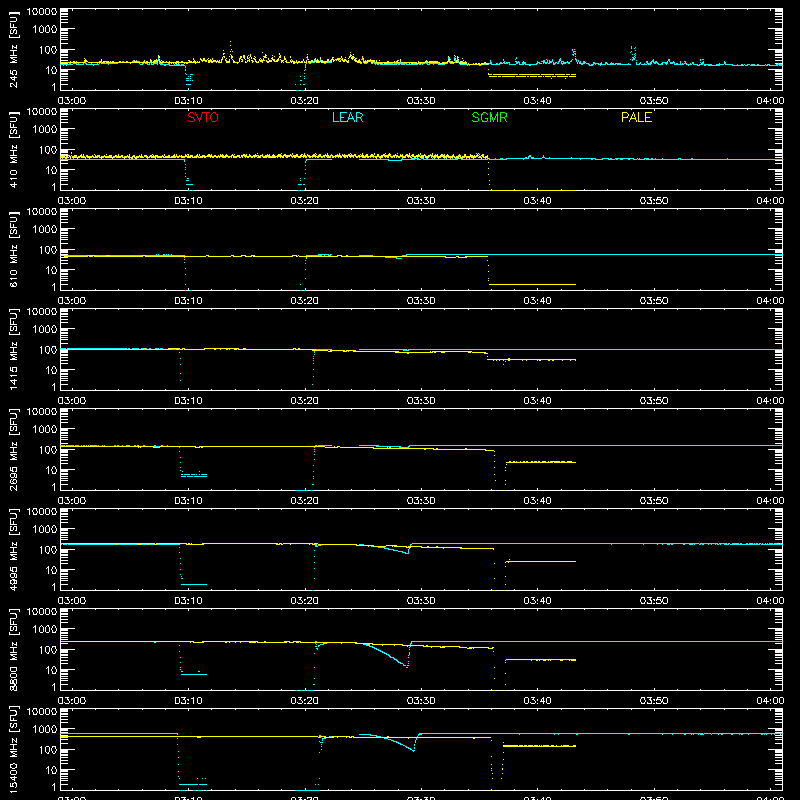Image resolution: width=800 pixels, height=800 pixels.
Task: Click 03:50 tick under the 4995 MHz plot
Action: pyautogui.click(x=654, y=601)
